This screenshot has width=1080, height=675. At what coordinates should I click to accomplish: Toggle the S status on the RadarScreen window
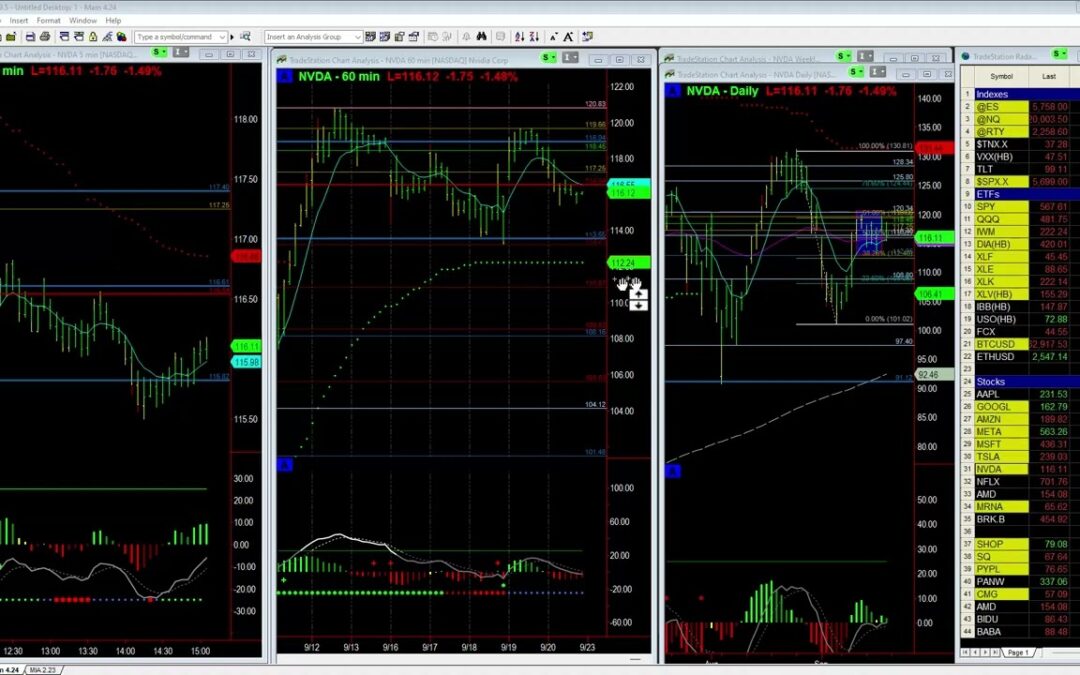coord(1058,54)
